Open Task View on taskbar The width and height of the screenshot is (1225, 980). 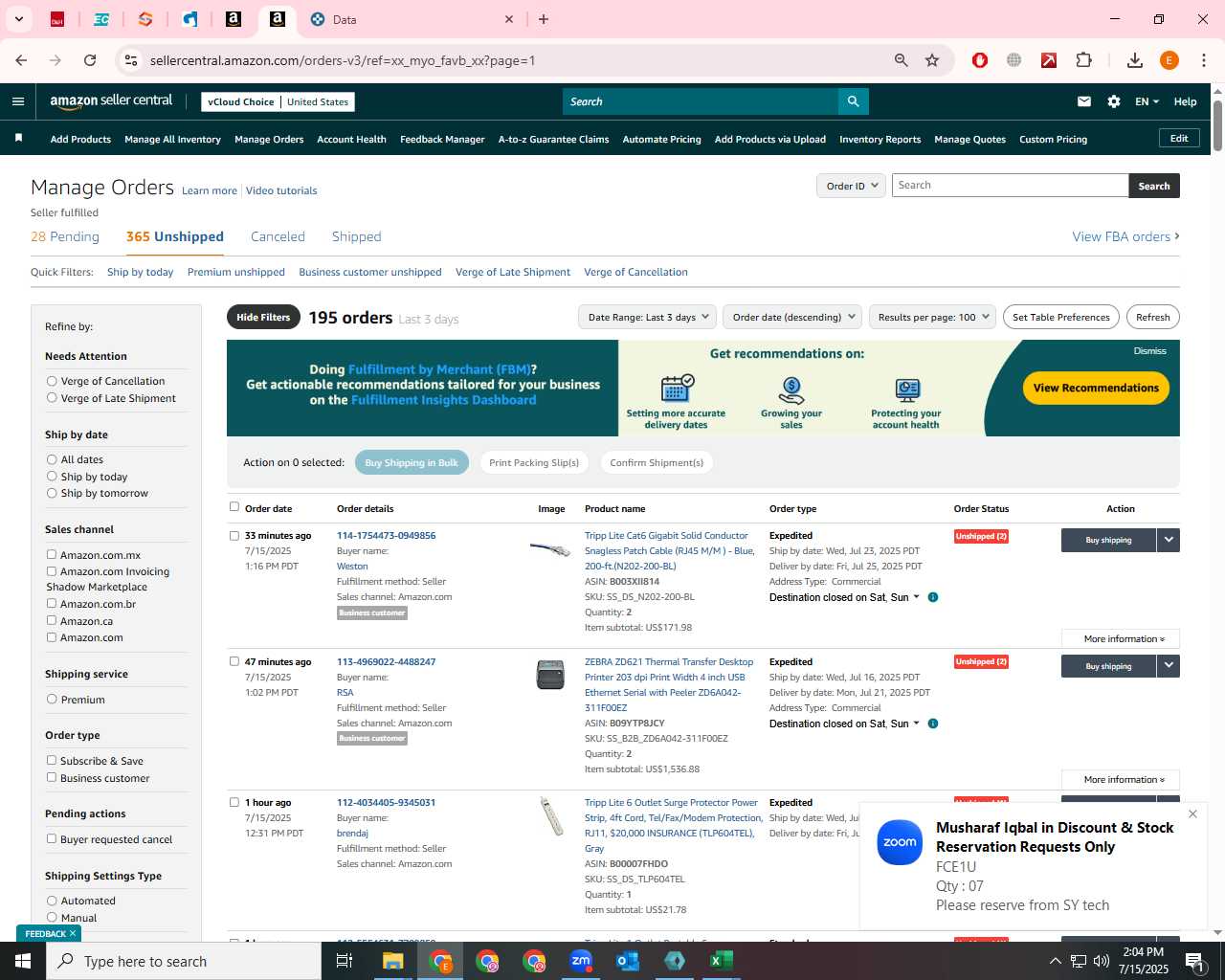point(345,961)
